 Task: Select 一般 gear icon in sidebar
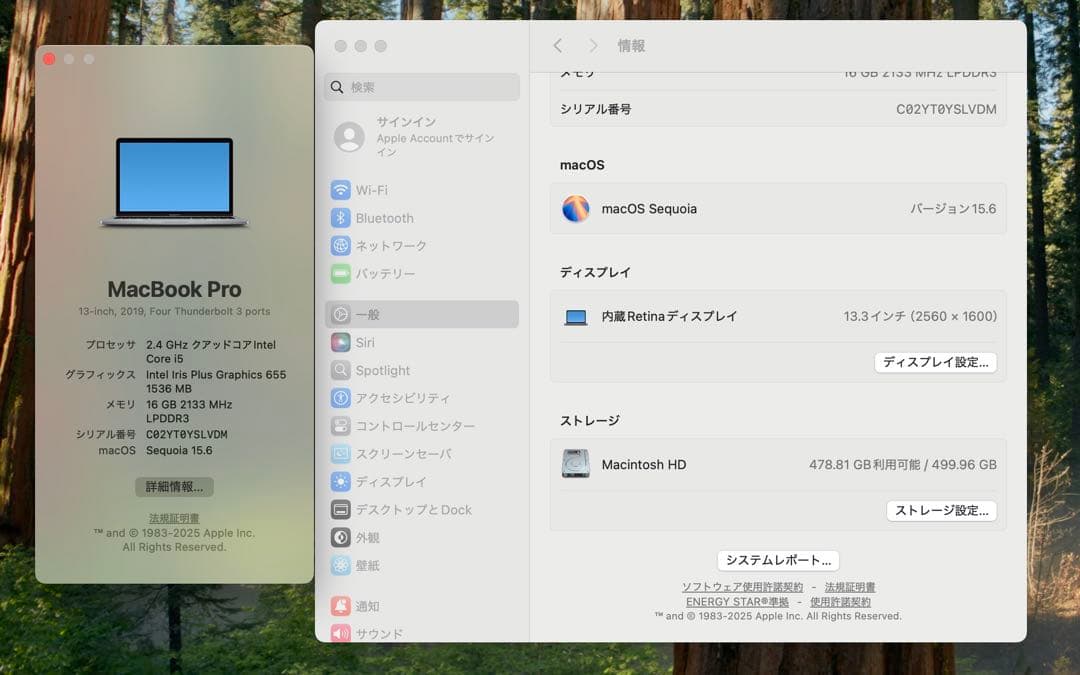click(x=340, y=315)
